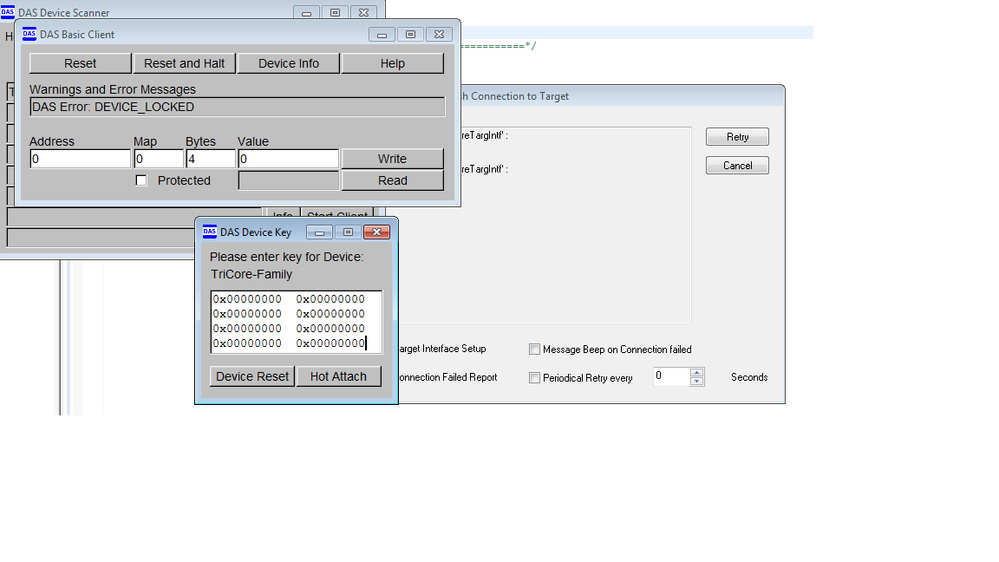Click the DAS logo icon of Basic Client window

[29, 34]
